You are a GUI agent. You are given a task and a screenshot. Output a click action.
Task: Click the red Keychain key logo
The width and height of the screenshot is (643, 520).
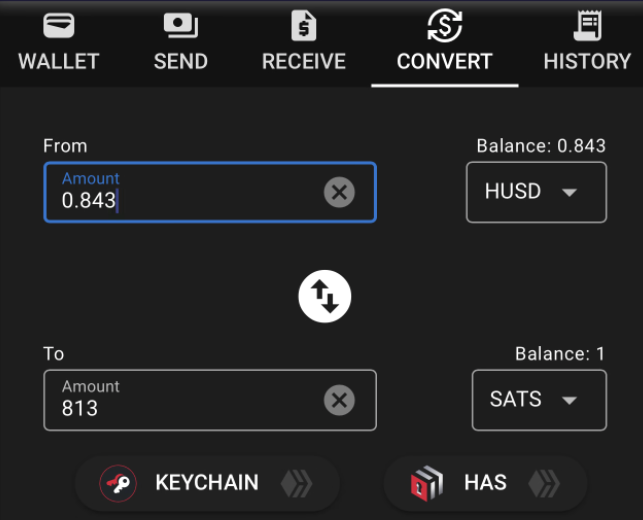click(x=118, y=484)
